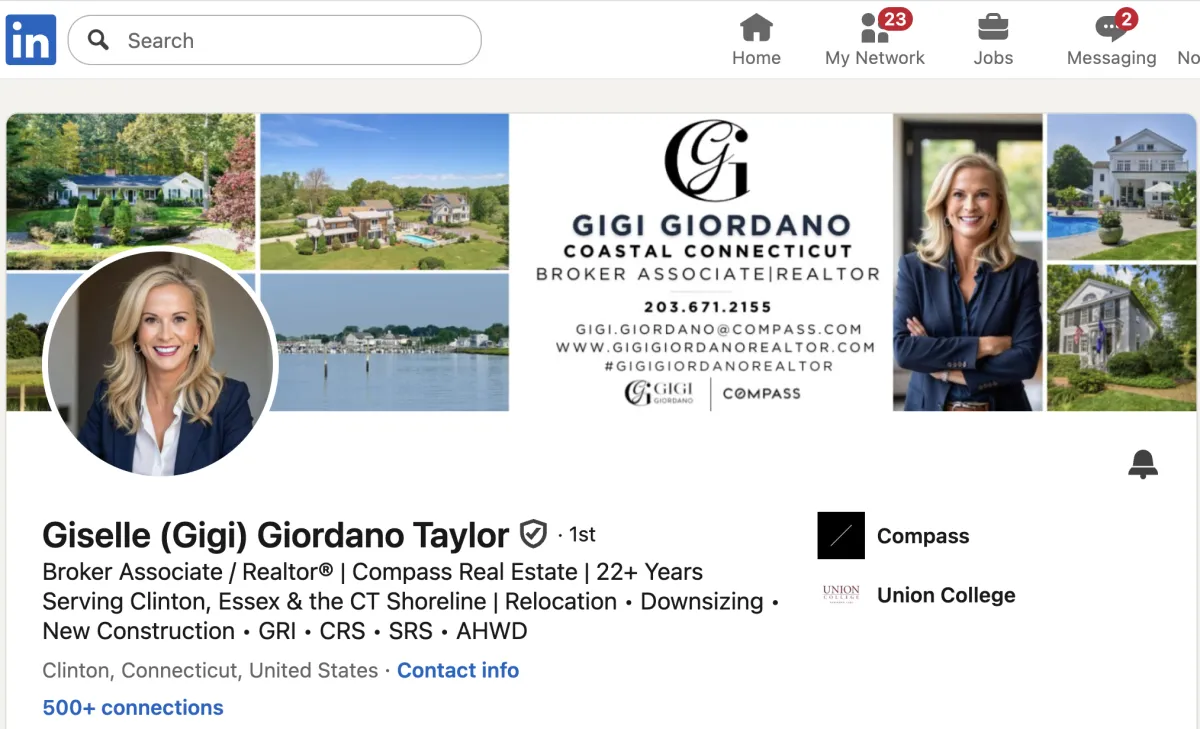The width and height of the screenshot is (1200, 729).
Task: Click the magnifying glass search icon
Action: coord(98,40)
